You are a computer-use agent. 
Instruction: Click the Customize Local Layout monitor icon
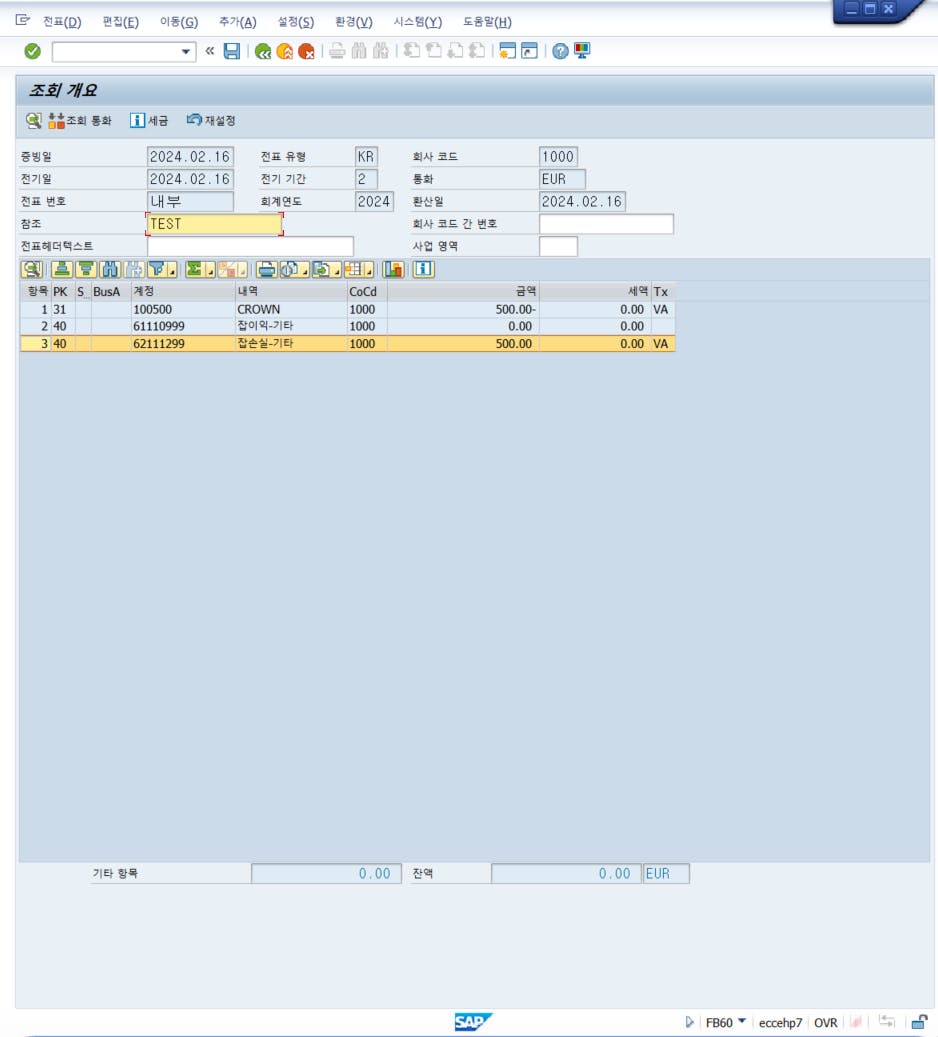582,51
